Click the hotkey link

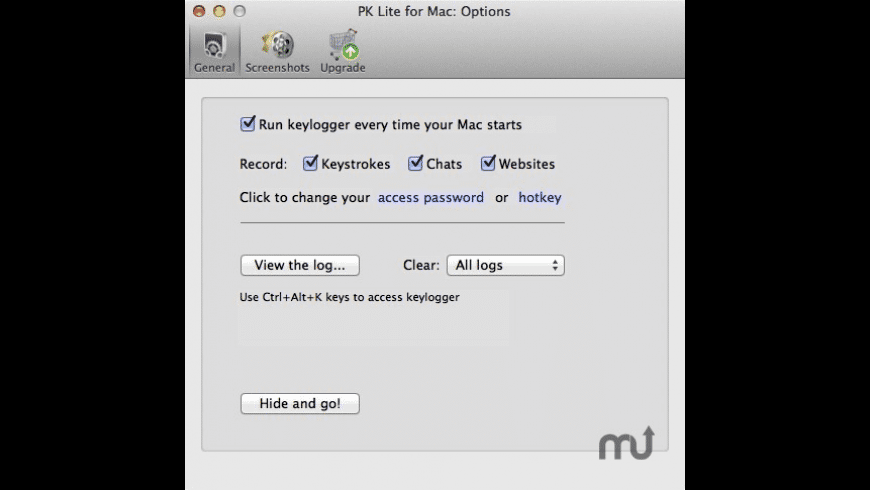[x=540, y=198]
